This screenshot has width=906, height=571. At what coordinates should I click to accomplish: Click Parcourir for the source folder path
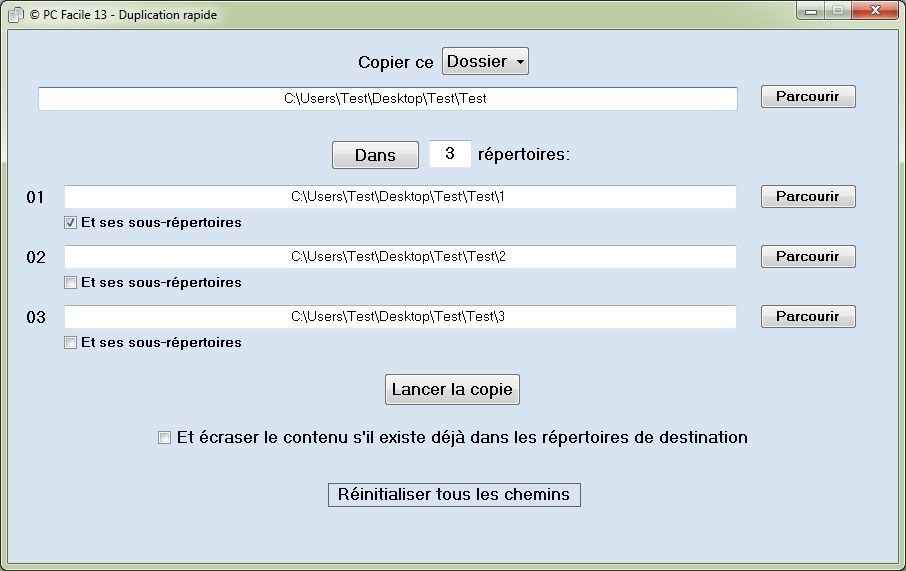pyautogui.click(x=808, y=97)
